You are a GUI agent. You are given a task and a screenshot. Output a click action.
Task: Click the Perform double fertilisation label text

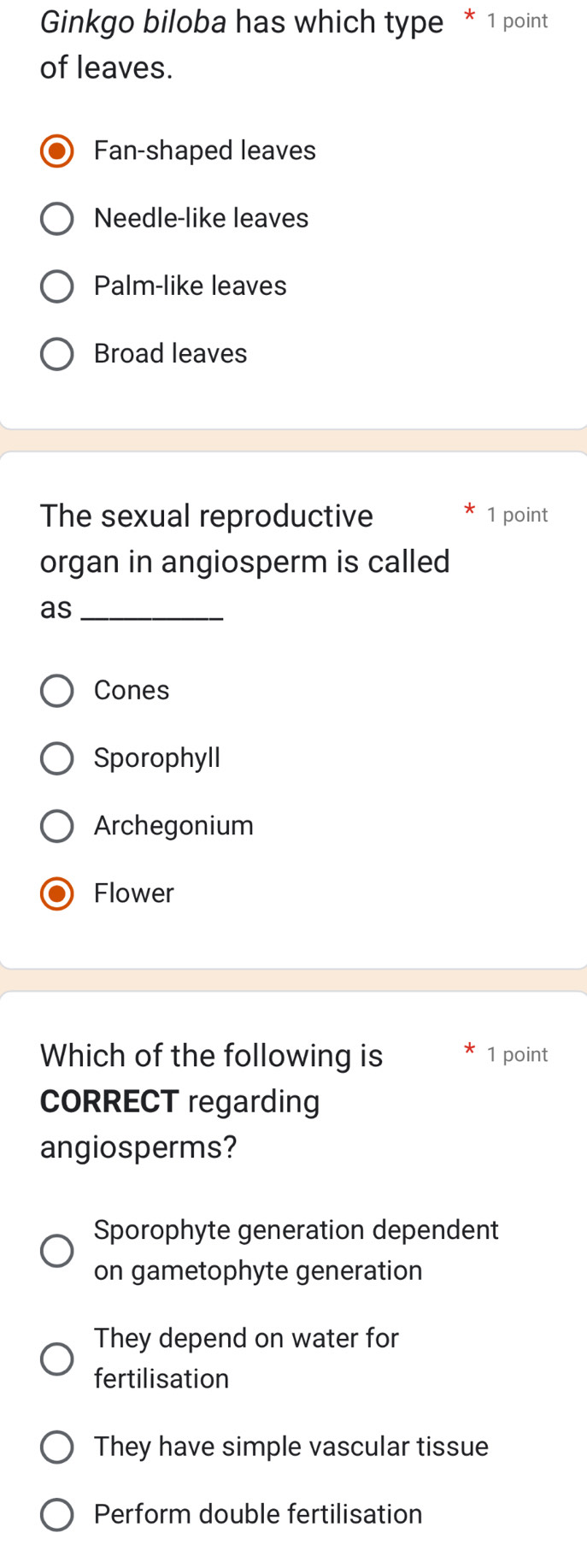tap(258, 1514)
